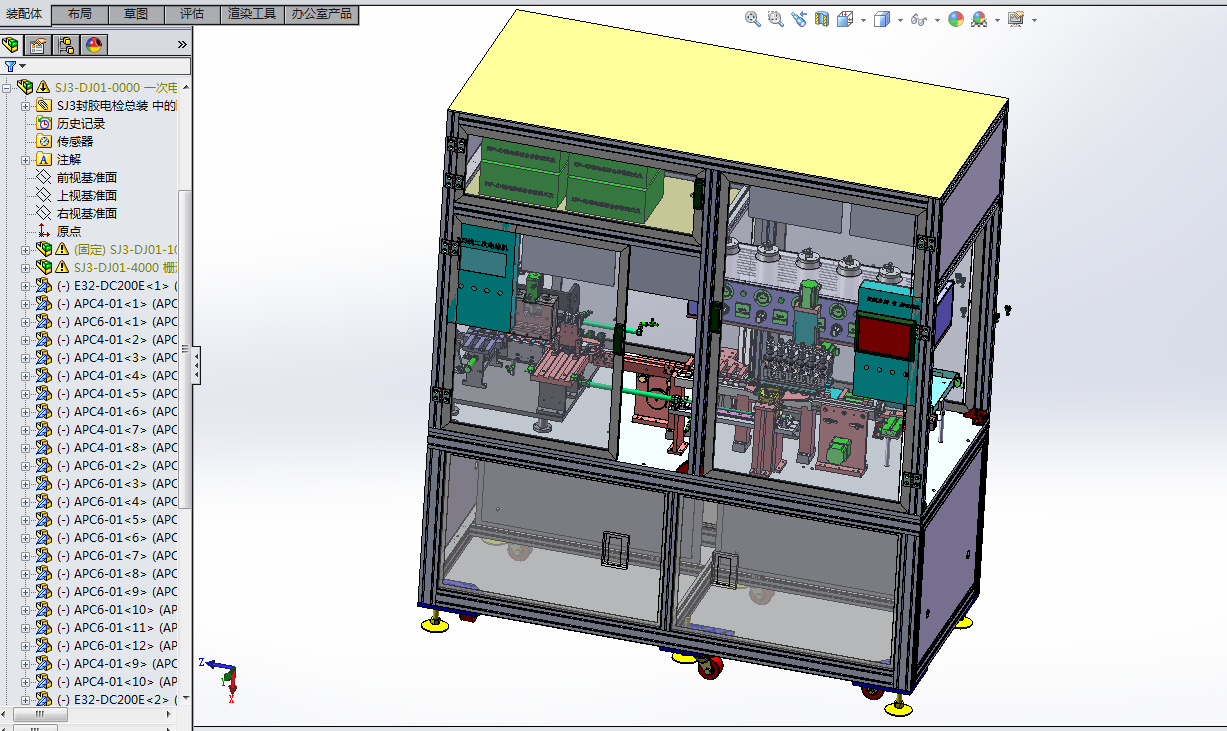The width and height of the screenshot is (1227, 731).
Task: Open the View Orientation dropdown arrow
Action: click(863, 20)
